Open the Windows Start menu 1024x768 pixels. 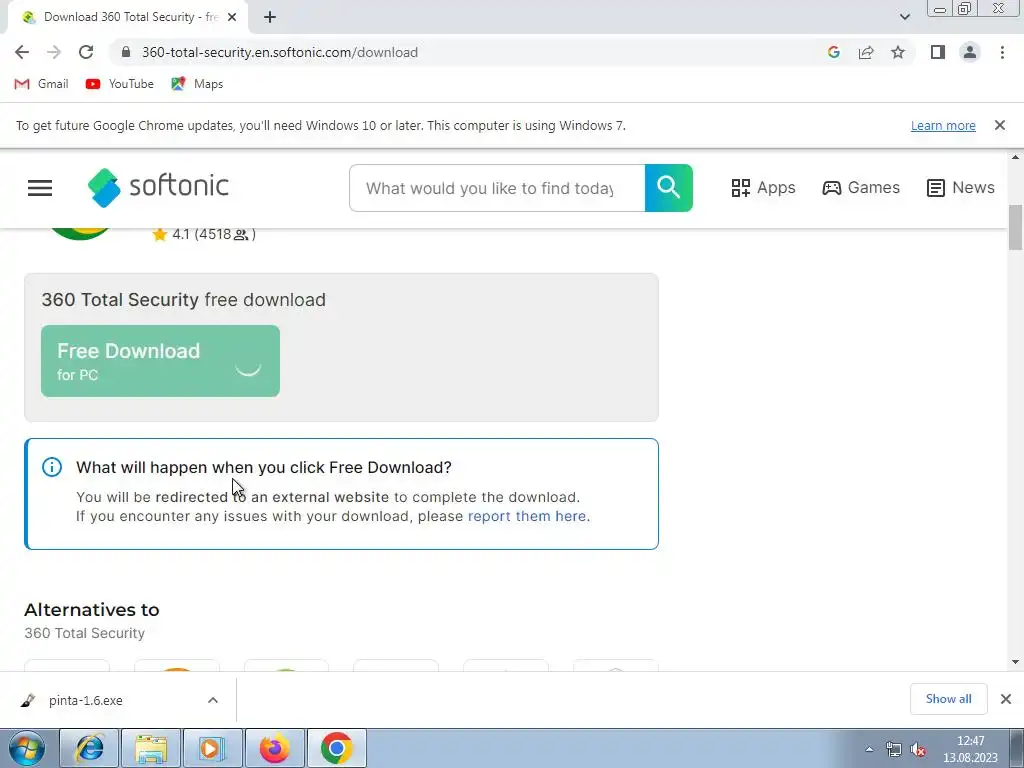pos(27,748)
